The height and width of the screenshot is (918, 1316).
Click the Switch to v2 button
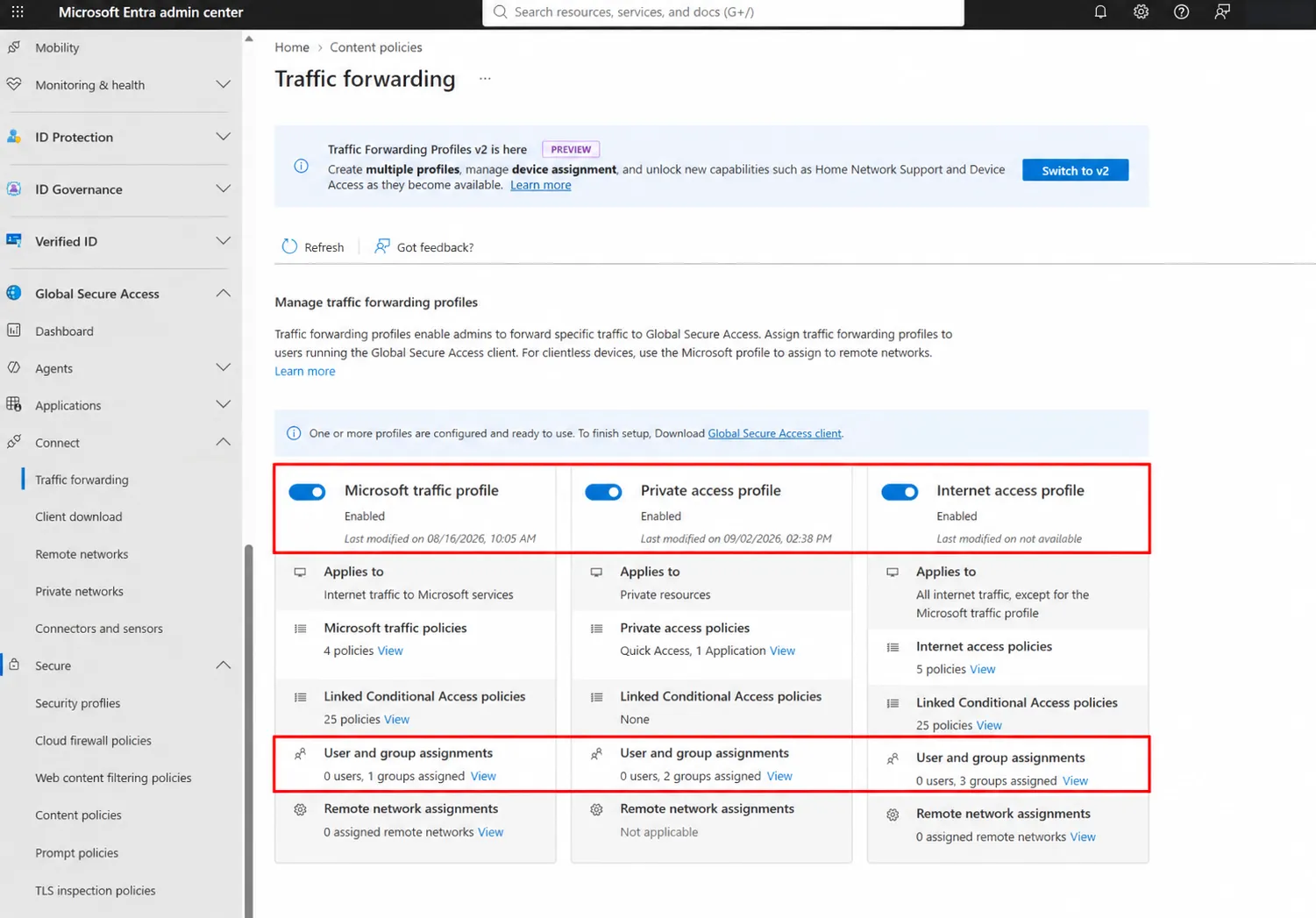(1075, 170)
